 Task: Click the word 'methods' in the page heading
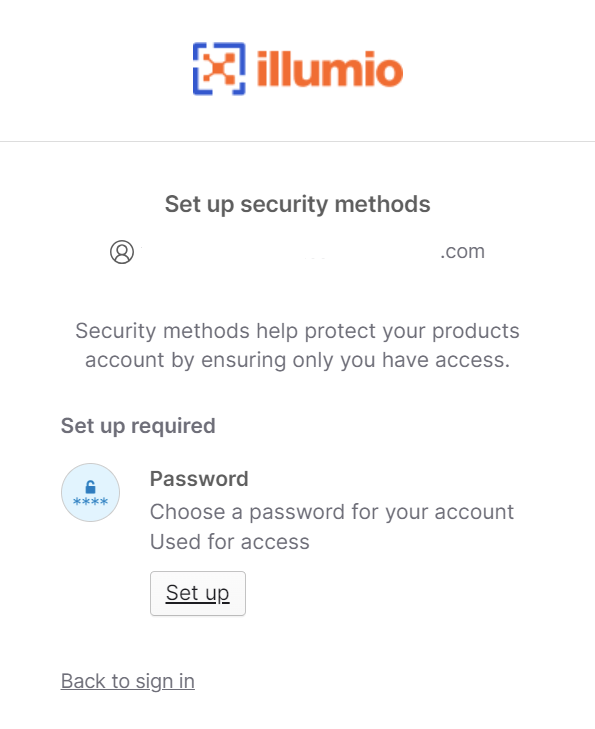(x=383, y=205)
